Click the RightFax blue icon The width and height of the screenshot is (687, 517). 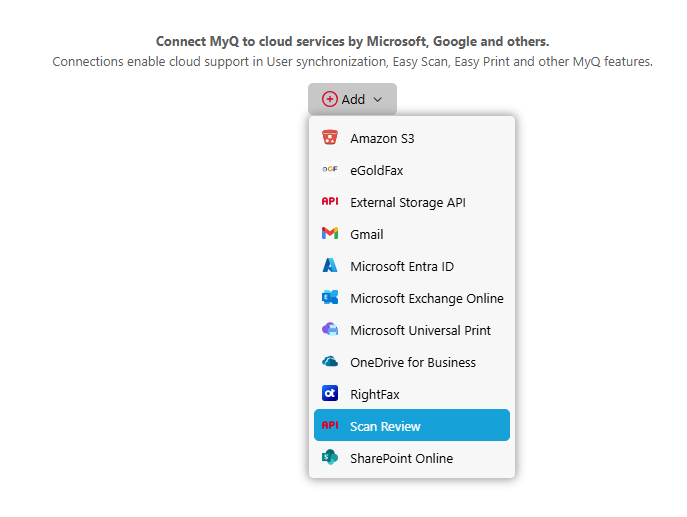[x=329, y=393]
